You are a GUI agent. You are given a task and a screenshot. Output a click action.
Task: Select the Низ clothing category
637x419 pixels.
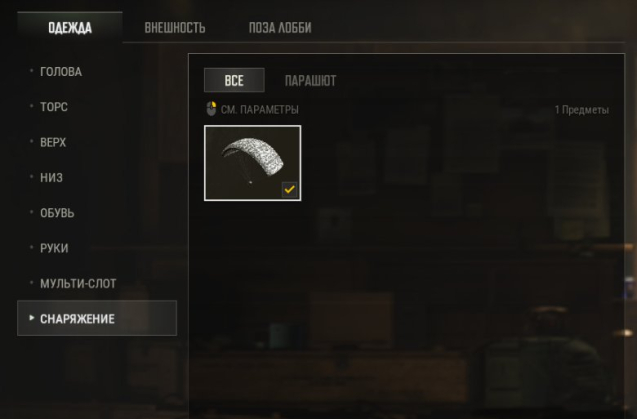[x=51, y=178]
